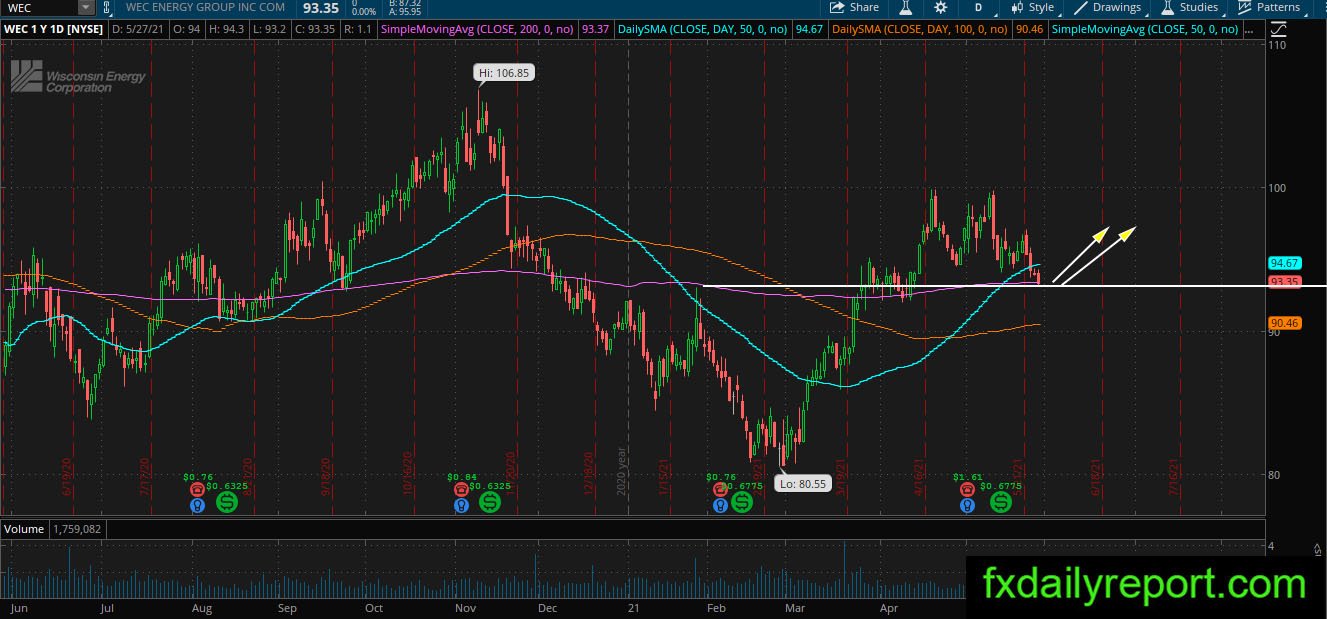Expand the symbol selector dropdown arrow
The width and height of the screenshot is (1327, 619).
[87, 7]
